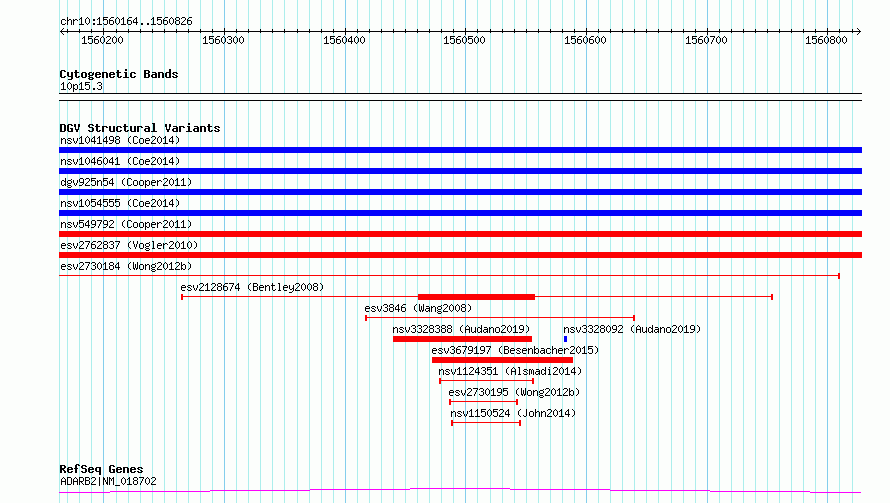The width and height of the screenshot is (890, 503).
Task: Click the small blue mark under nsv3328092
Action: click(565, 339)
